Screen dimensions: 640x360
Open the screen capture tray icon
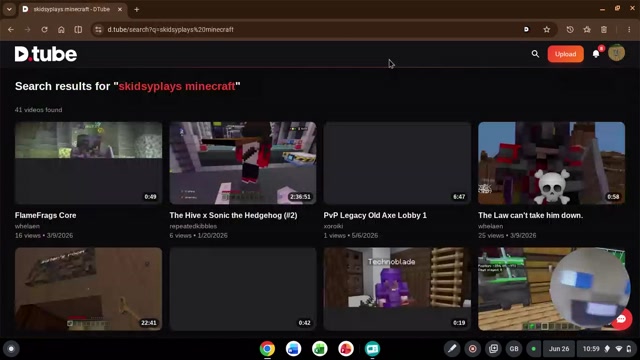pos(493,349)
